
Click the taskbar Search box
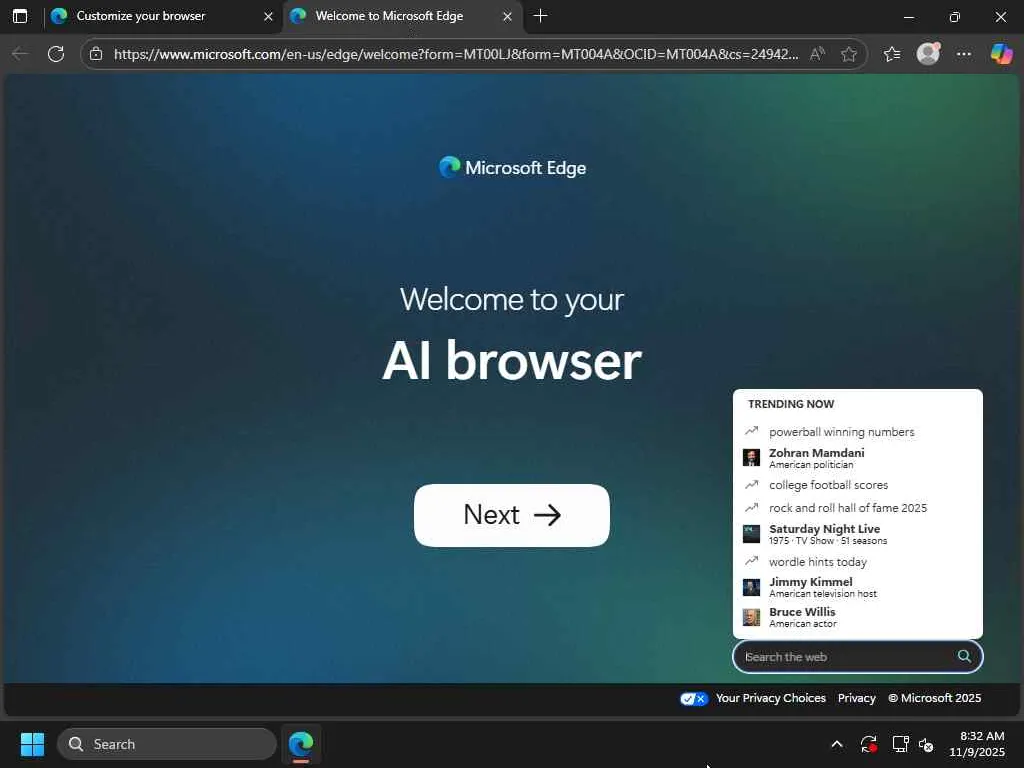click(x=167, y=744)
